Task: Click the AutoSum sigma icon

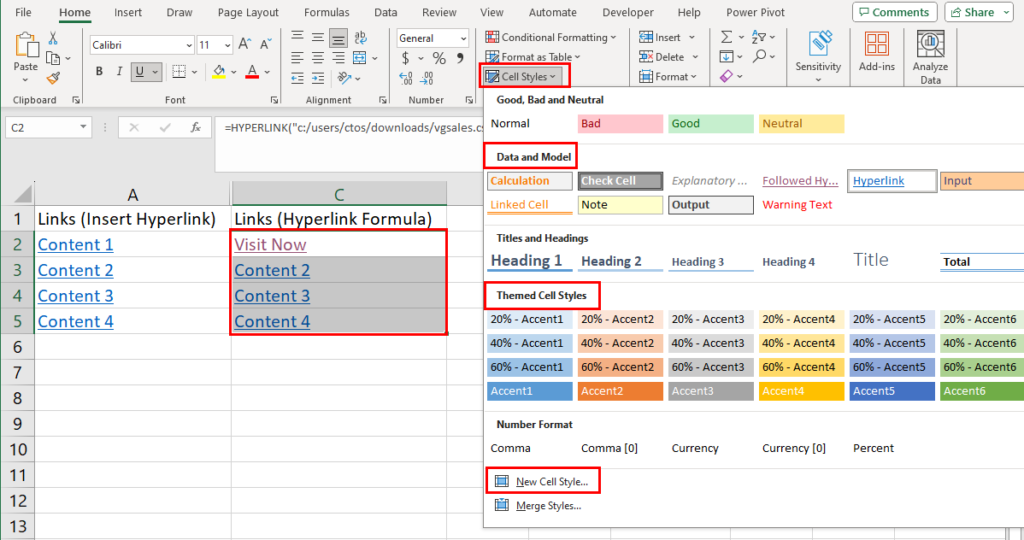Action: pos(726,37)
